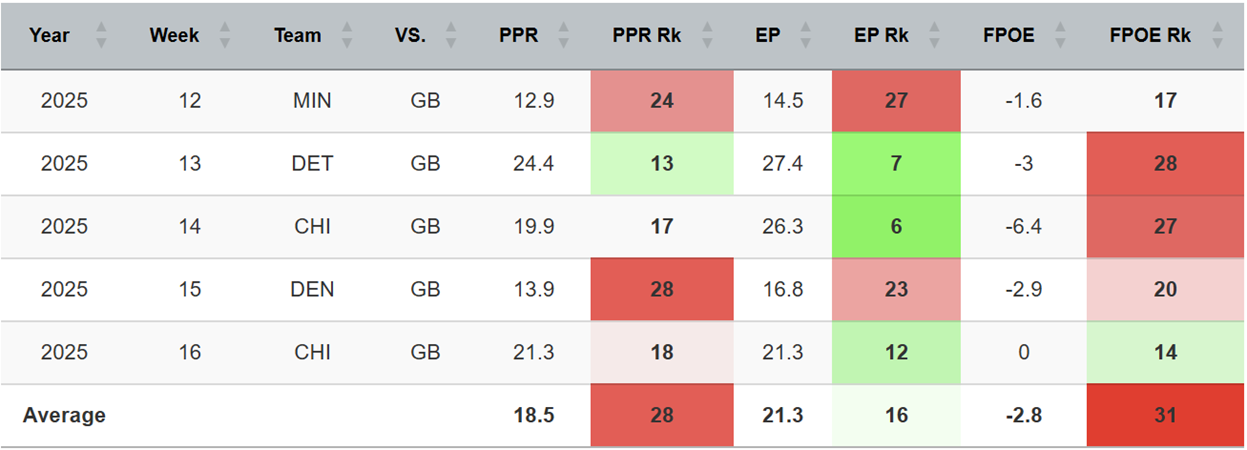Sort table by Year column arrows
The height and width of the screenshot is (450, 1247).
(100, 36)
